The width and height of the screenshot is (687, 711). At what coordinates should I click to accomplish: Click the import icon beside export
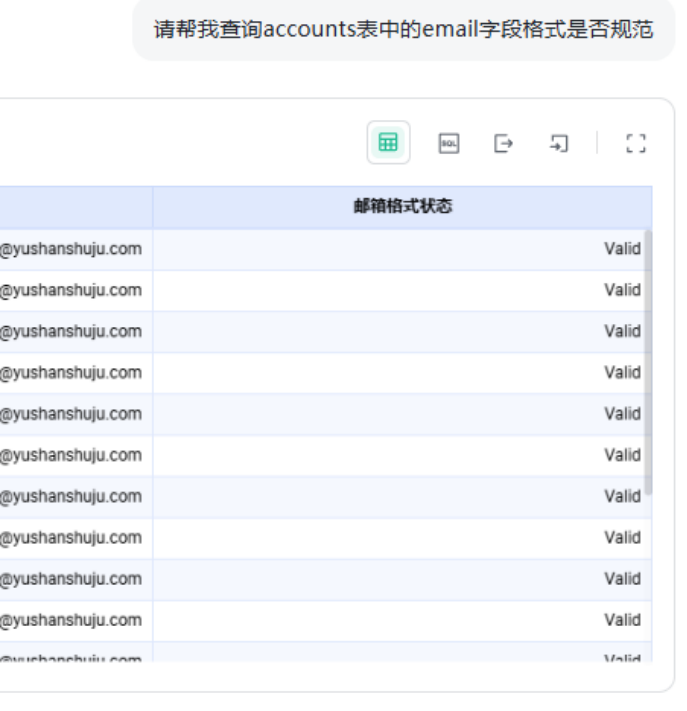(x=558, y=143)
